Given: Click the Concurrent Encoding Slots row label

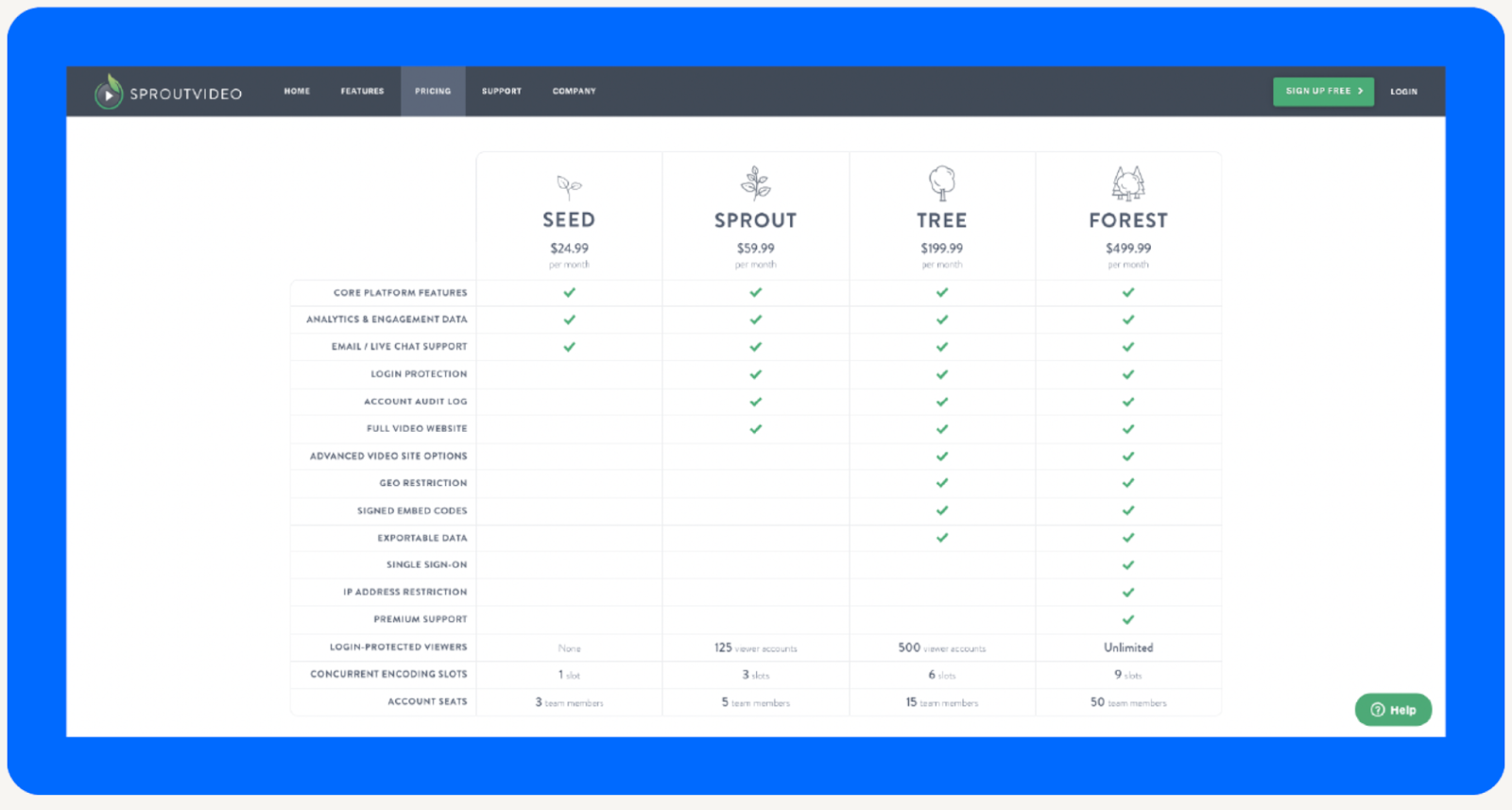Looking at the screenshot, I should point(388,674).
